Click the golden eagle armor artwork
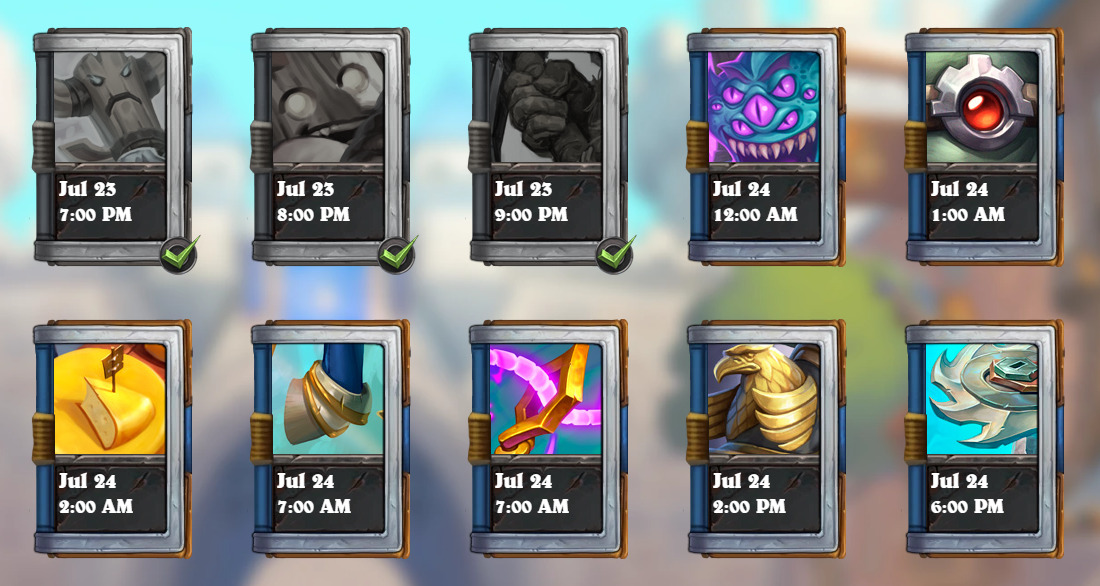The height and width of the screenshot is (586, 1100). coord(764,399)
